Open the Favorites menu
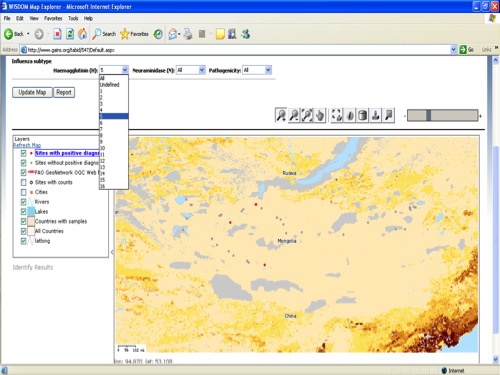This screenshot has height=375, width=500. point(53,18)
